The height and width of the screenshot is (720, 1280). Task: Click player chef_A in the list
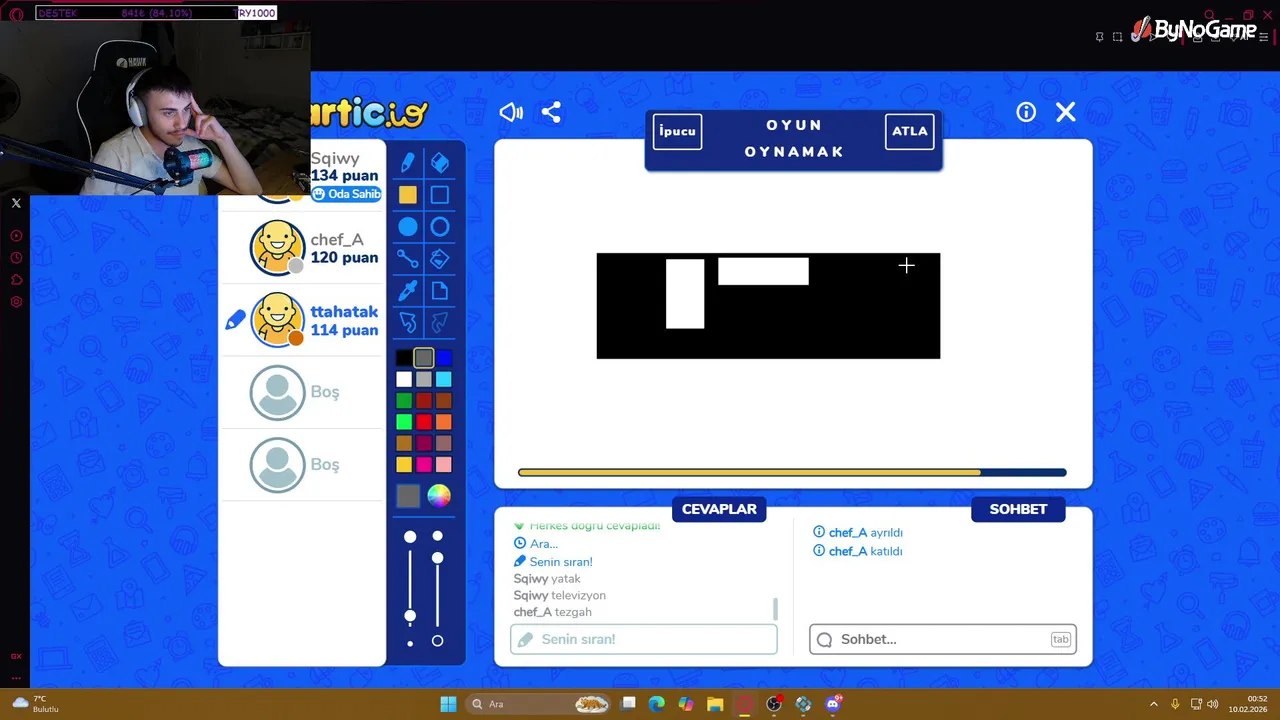pyautogui.click(x=301, y=248)
